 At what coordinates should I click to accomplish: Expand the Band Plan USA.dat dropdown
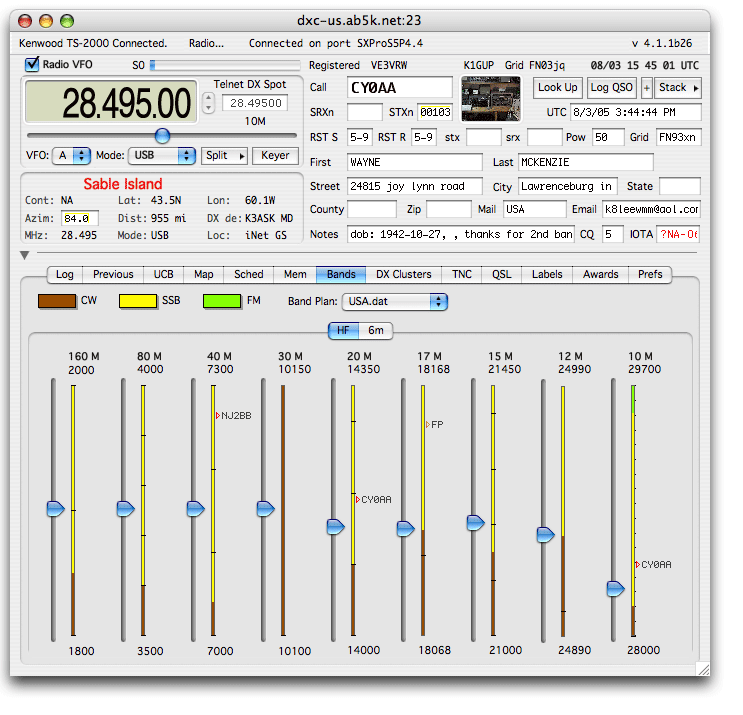pyautogui.click(x=394, y=301)
